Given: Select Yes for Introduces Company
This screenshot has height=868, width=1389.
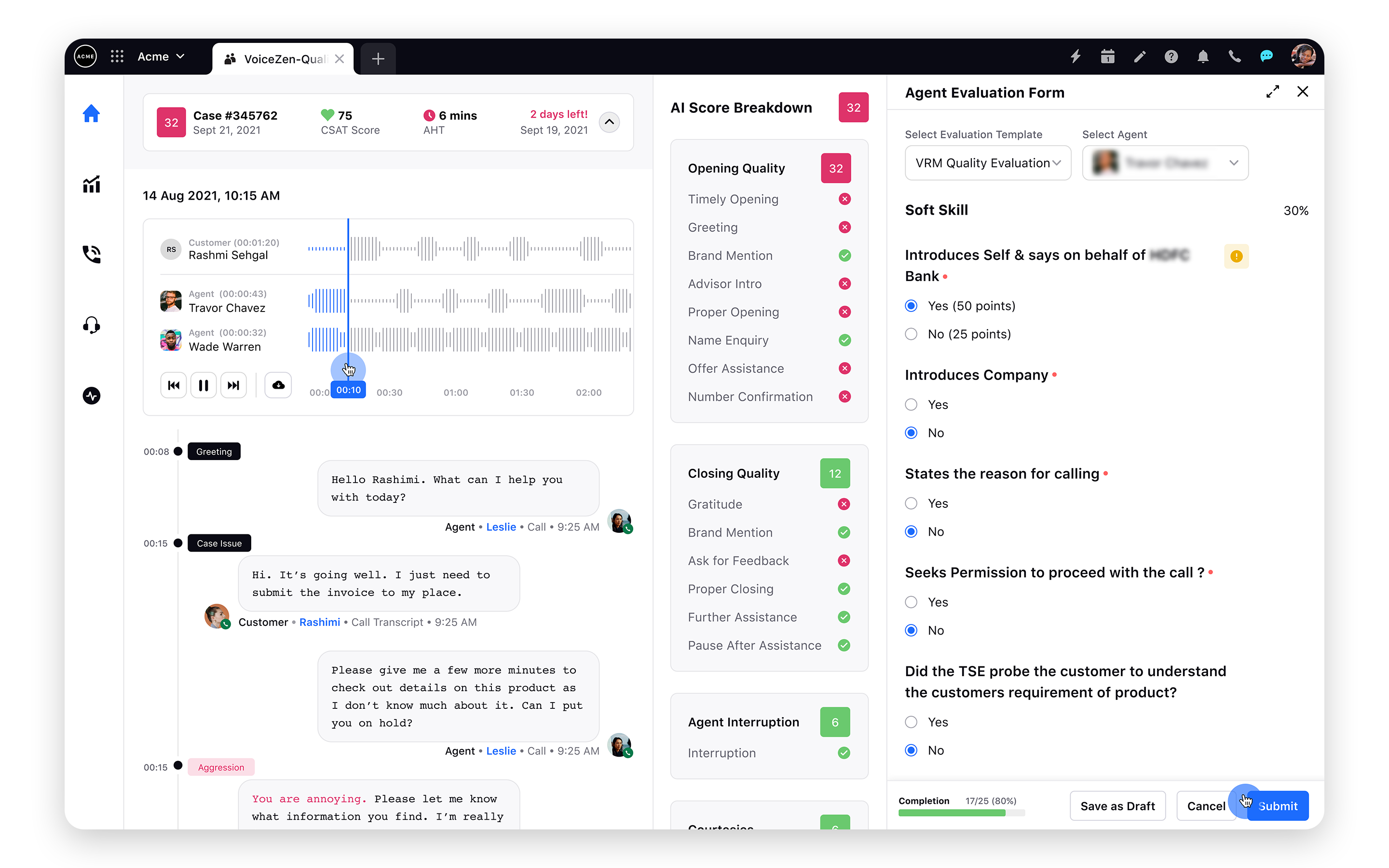Looking at the screenshot, I should (x=911, y=404).
